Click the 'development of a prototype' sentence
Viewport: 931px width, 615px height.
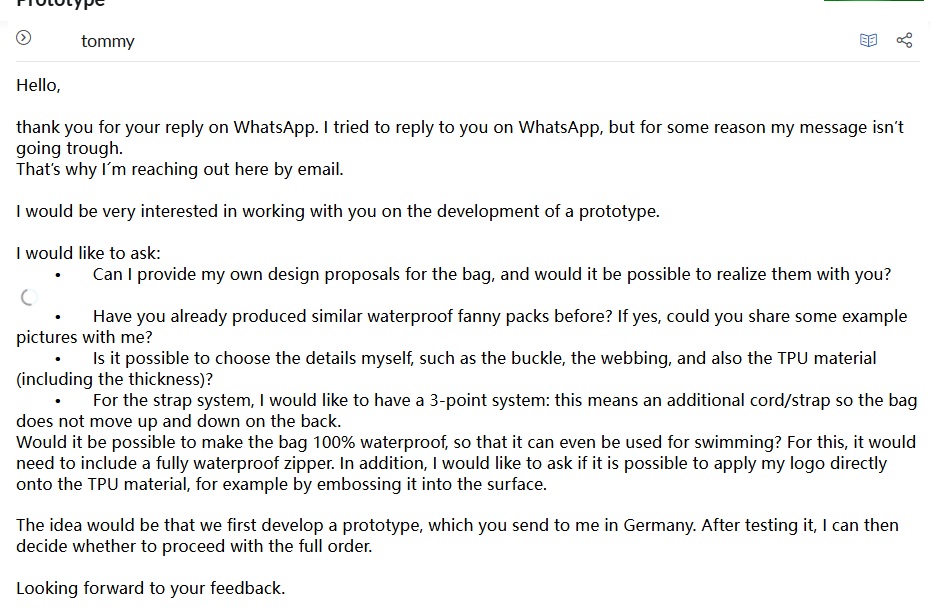(338, 211)
